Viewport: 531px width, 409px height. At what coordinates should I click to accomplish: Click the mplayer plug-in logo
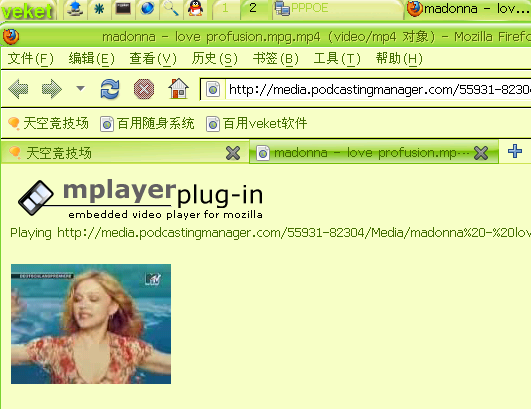click(x=141, y=200)
